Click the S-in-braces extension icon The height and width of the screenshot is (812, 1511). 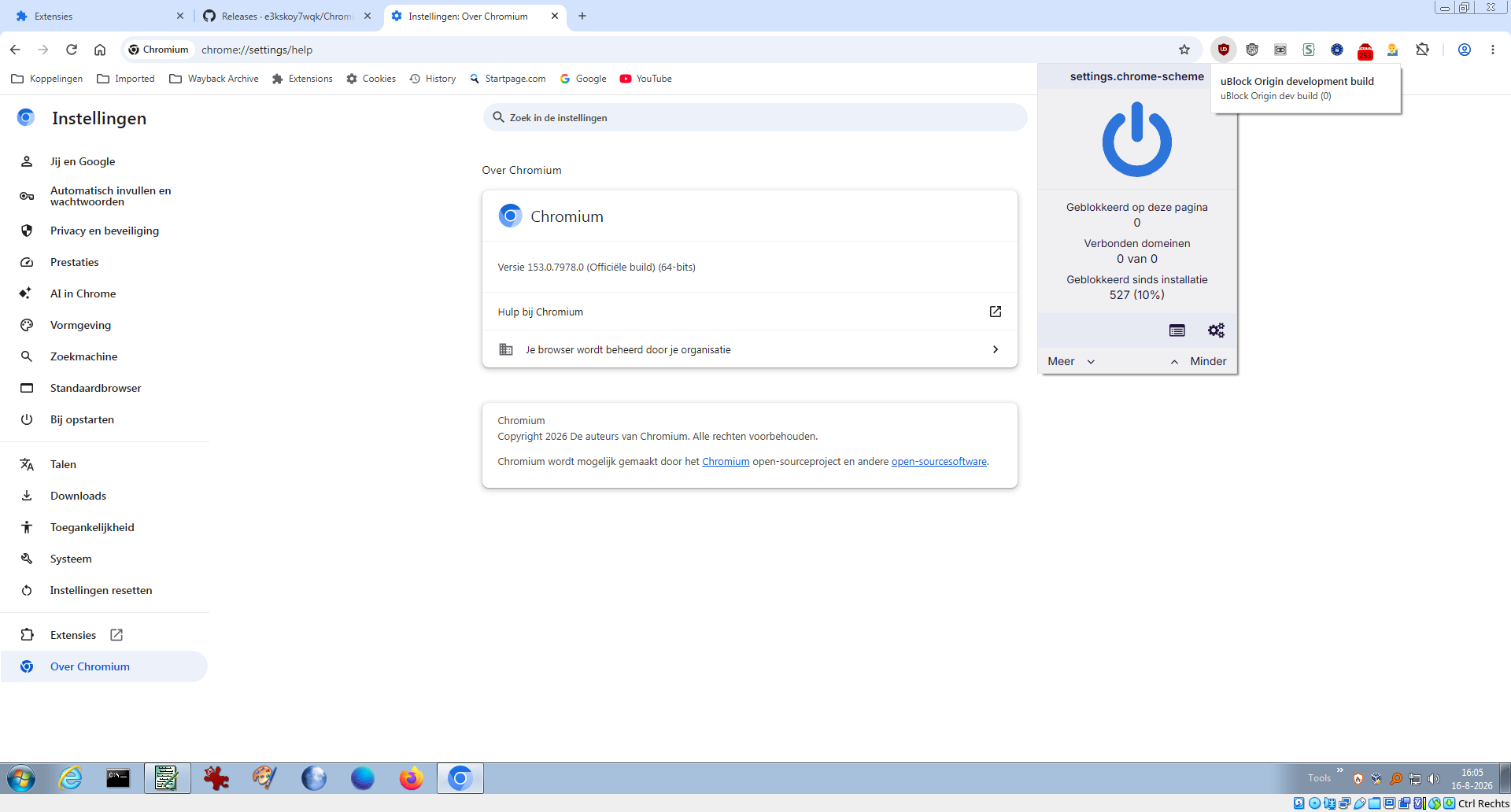(x=1309, y=50)
